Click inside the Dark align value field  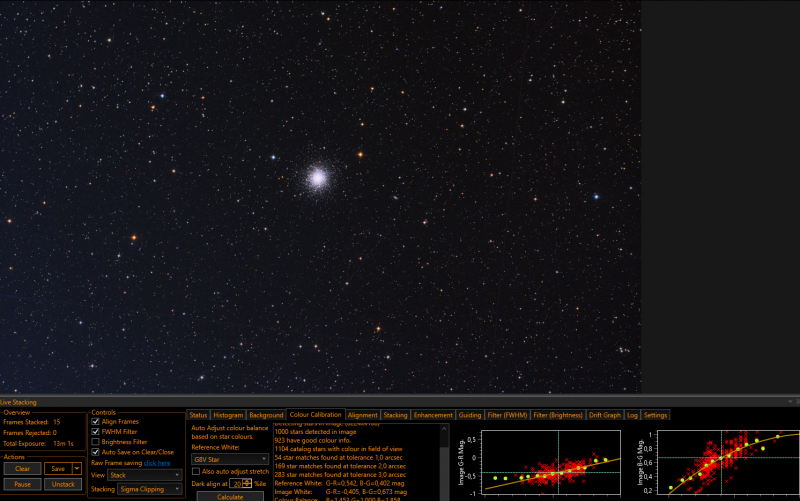pyautogui.click(x=236, y=483)
